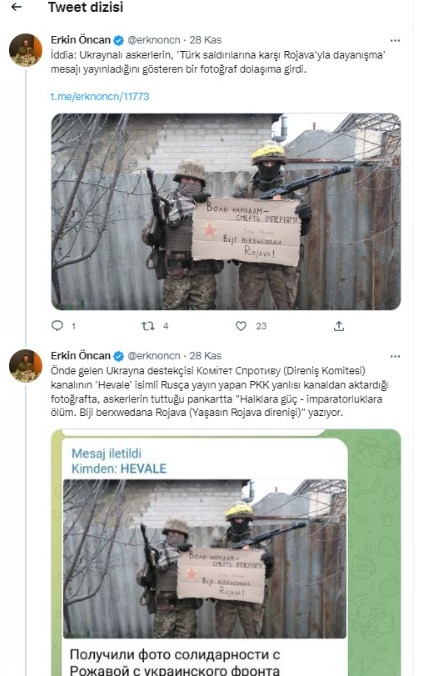Screen dimensions: 428x676
Task: Click the 28 Kas timestamp of second tweet
Action: click(x=206, y=356)
